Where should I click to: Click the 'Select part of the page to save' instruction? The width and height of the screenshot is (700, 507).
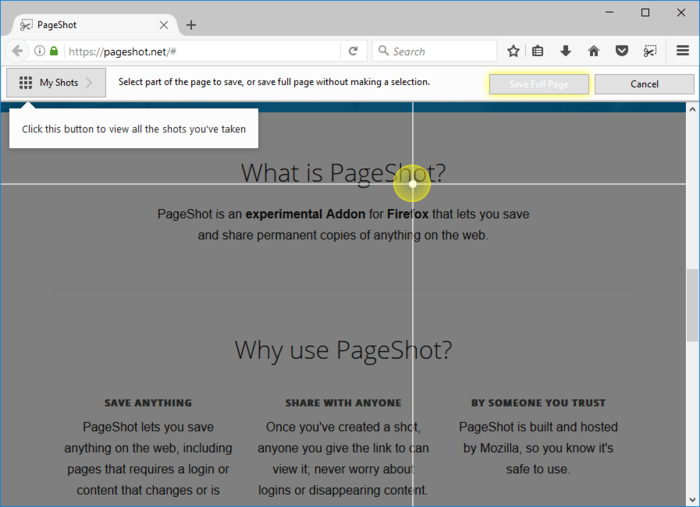coord(274,82)
